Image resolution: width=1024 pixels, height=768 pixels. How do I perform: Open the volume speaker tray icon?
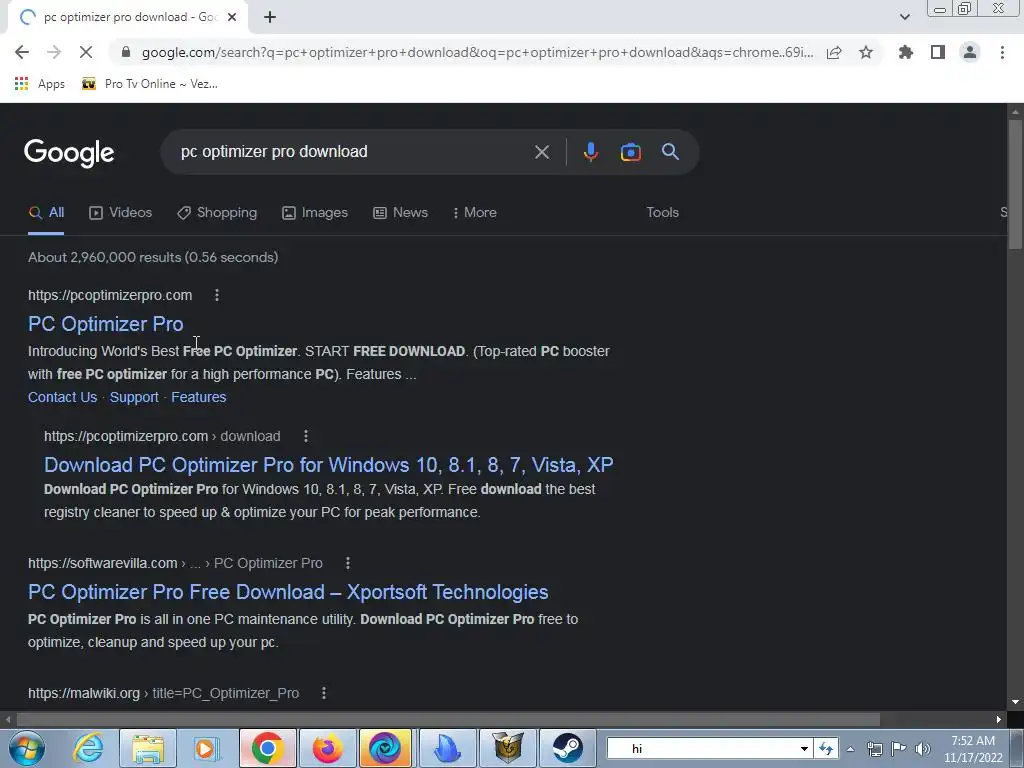coord(922,750)
